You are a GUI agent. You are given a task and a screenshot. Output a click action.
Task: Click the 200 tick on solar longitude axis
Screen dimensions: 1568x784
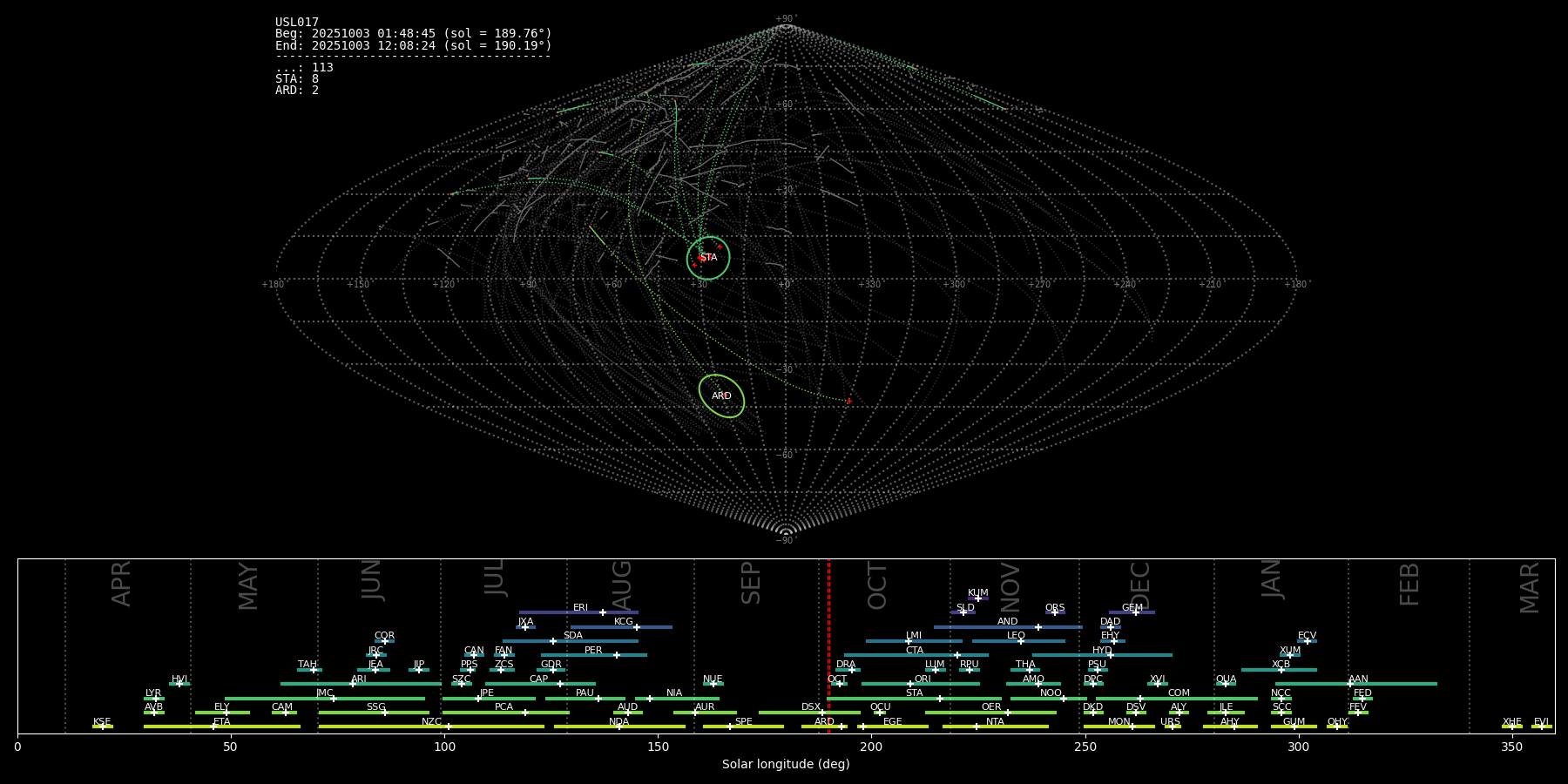pyautogui.click(x=871, y=747)
